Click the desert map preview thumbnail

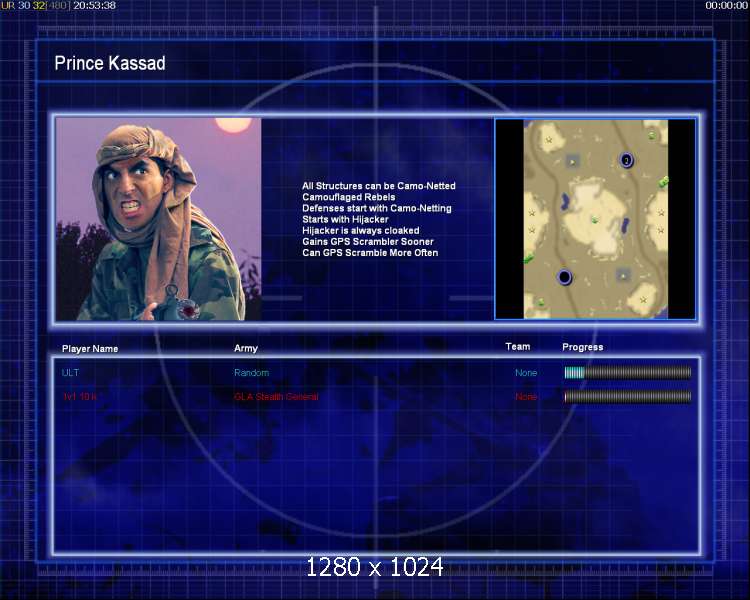coord(595,219)
